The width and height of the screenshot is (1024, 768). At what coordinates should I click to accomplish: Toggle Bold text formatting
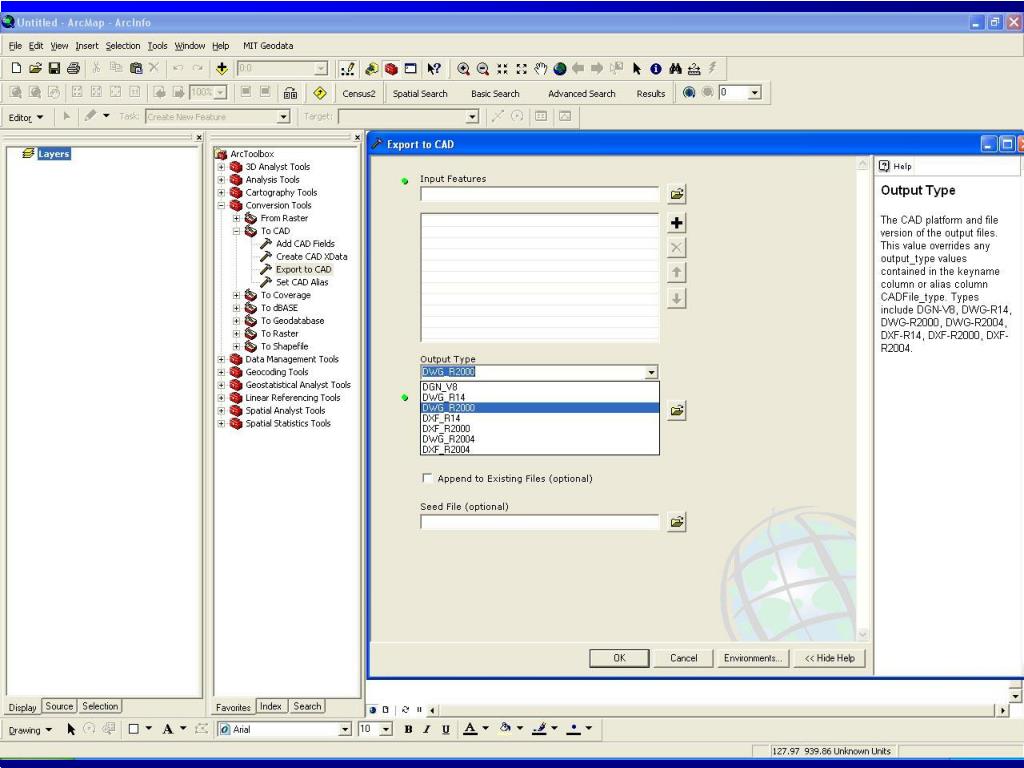click(x=408, y=729)
